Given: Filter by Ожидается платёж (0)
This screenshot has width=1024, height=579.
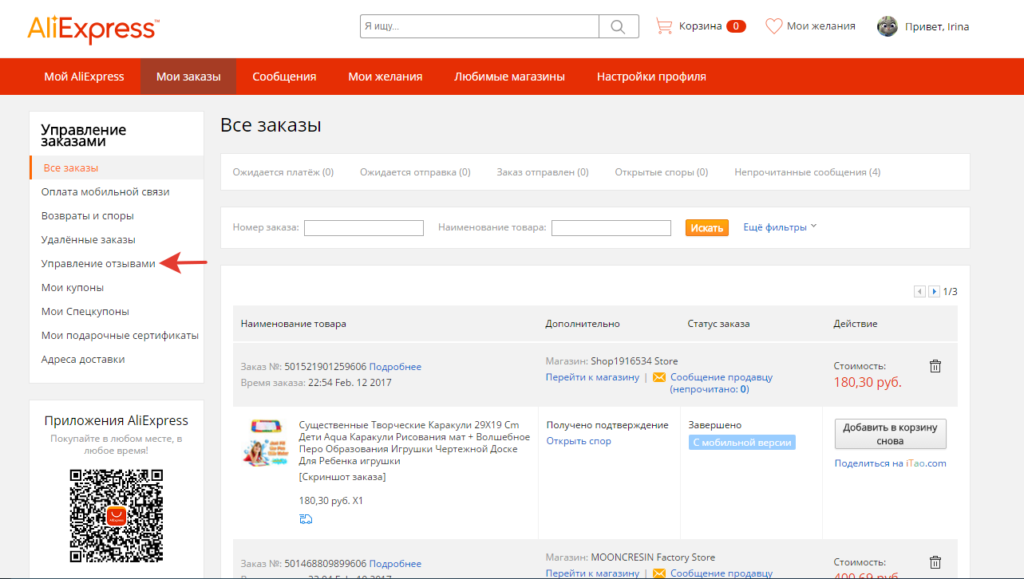Looking at the screenshot, I should click(x=283, y=172).
